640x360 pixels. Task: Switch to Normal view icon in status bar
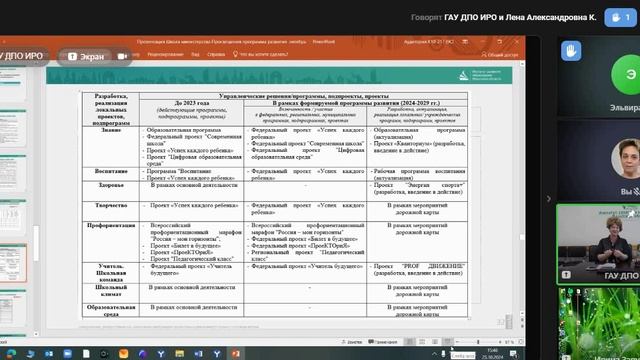(x=409, y=342)
